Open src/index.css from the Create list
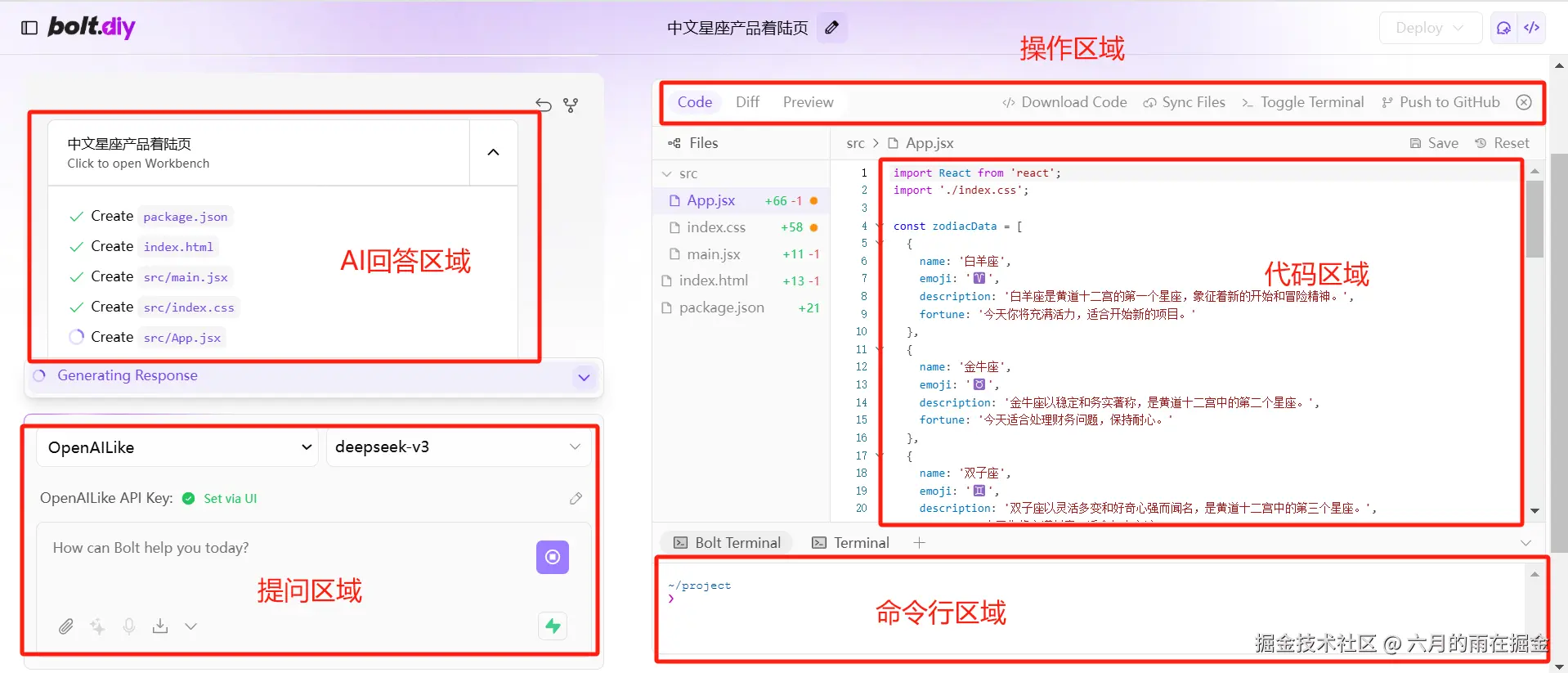This screenshot has height=673, width=1568. pos(189,307)
